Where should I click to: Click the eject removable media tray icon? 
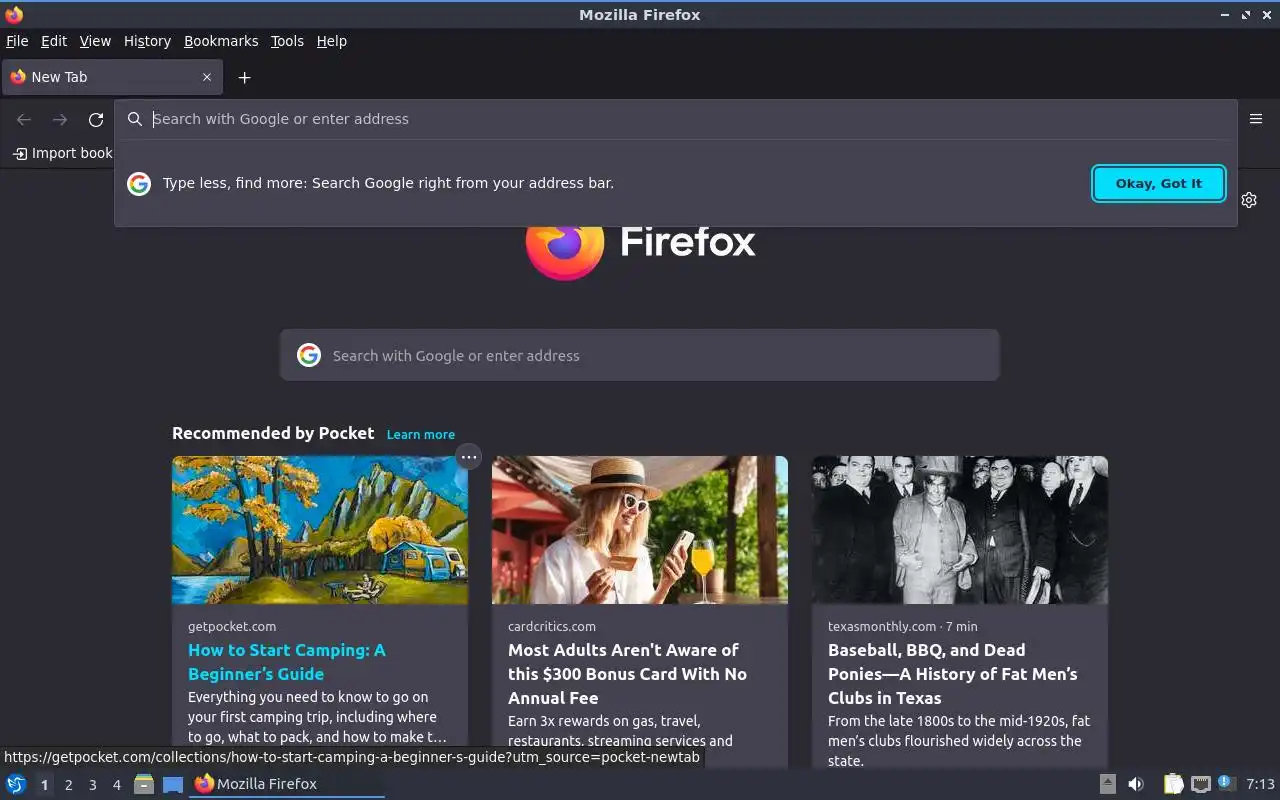[x=1108, y=784]
